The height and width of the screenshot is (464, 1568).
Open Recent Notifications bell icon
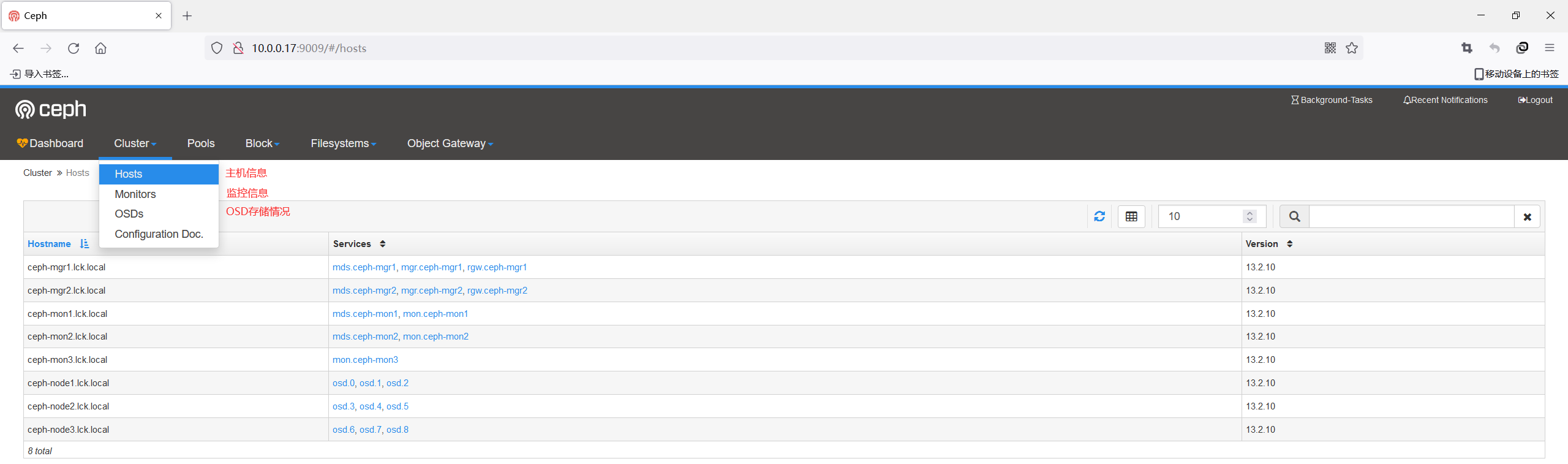pyautogui.click(x=1444, y=100)
